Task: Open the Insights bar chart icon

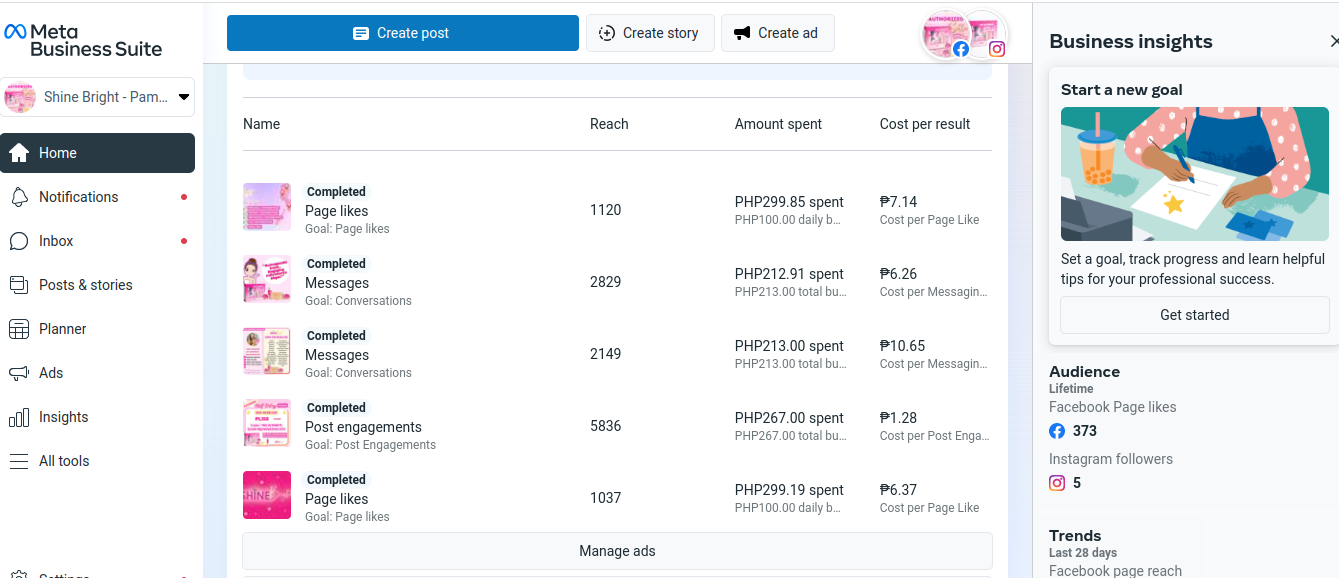Action: (18, 417)
